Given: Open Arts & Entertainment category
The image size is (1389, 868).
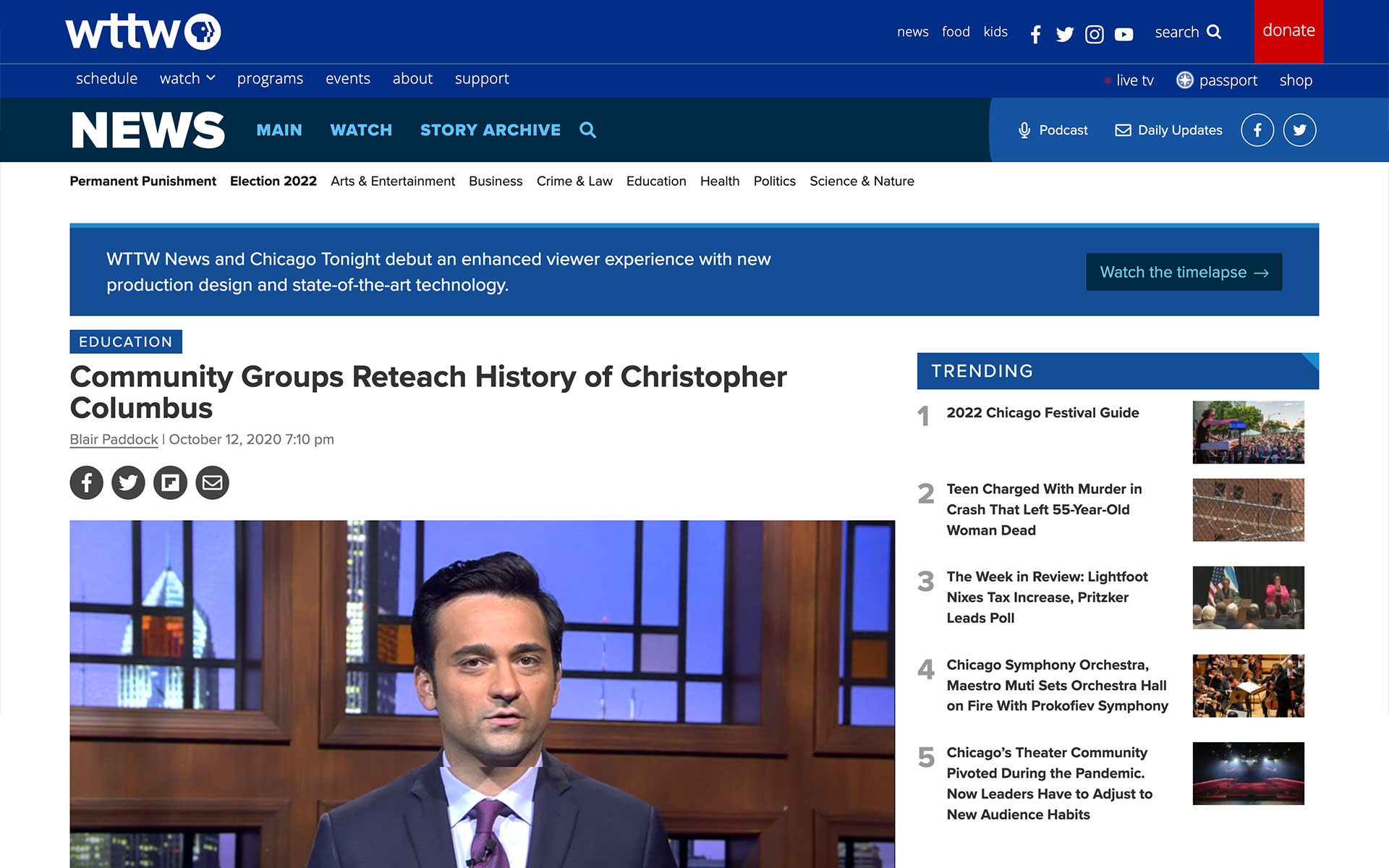Looking at the screenshot, I should point(393,181).
